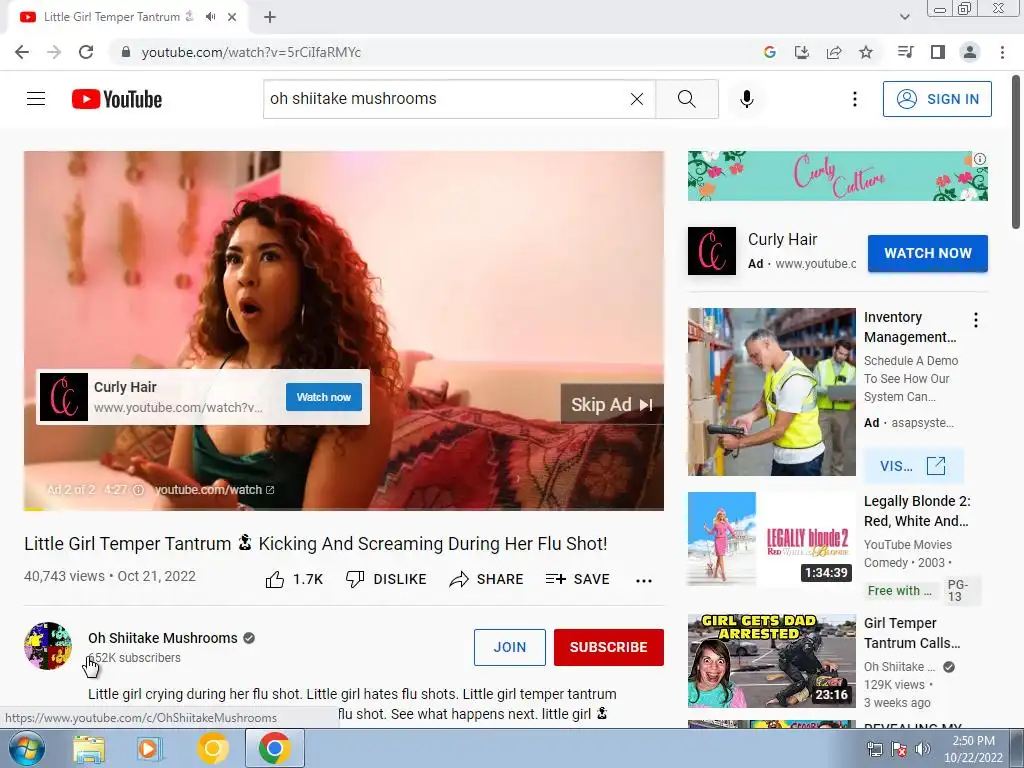Click the DISLIKE thumbs down button

point(386,579)
